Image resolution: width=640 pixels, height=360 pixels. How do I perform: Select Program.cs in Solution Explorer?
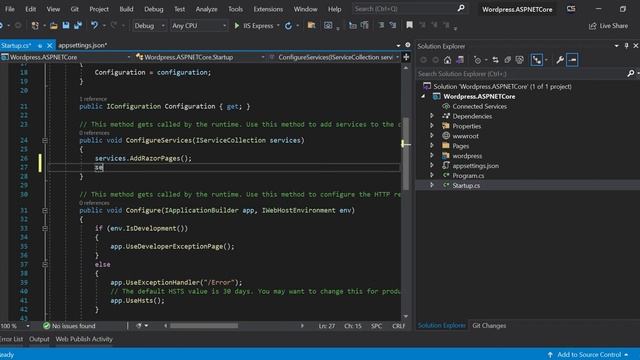click(468, 176)
